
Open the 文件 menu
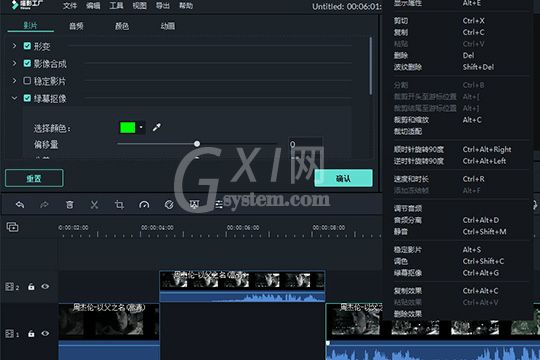click(x=70, y=6)
